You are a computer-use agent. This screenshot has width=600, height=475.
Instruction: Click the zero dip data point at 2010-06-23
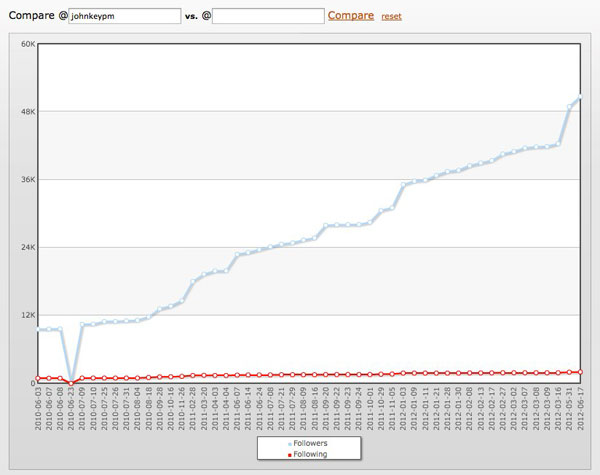71,382
